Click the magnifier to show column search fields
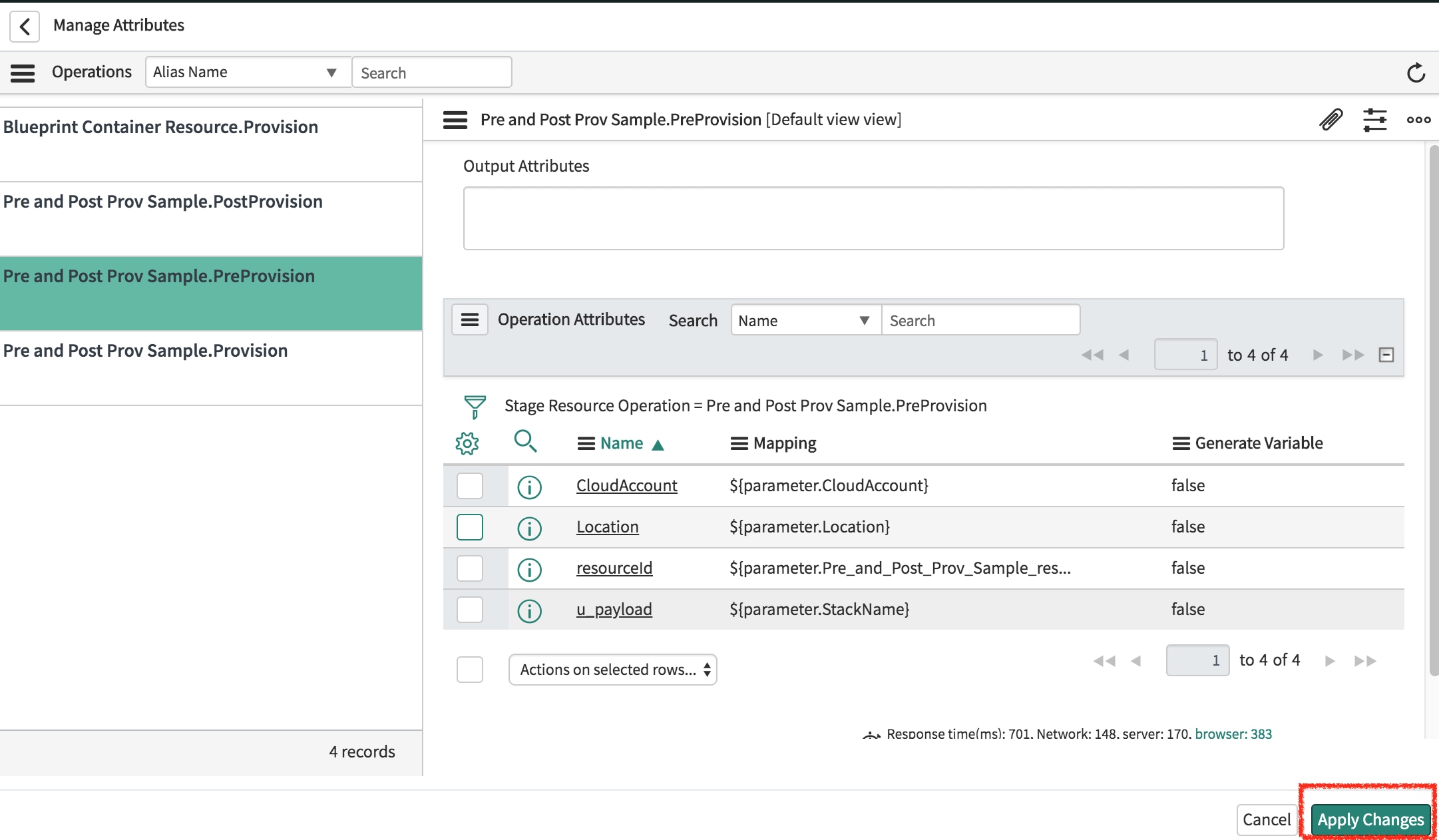Screen dimensions: 1439x840 click(x=526, y=442)
